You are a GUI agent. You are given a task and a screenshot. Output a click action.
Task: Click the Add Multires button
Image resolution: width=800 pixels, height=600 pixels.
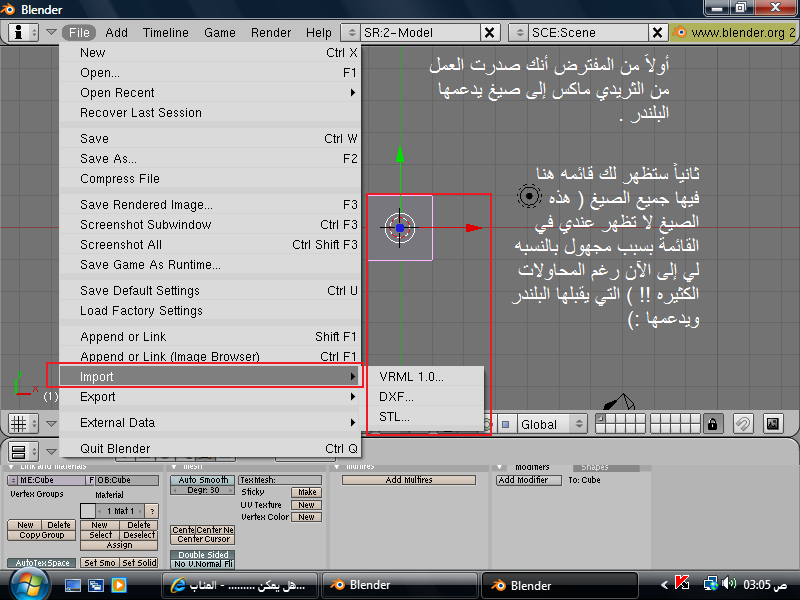409,480
